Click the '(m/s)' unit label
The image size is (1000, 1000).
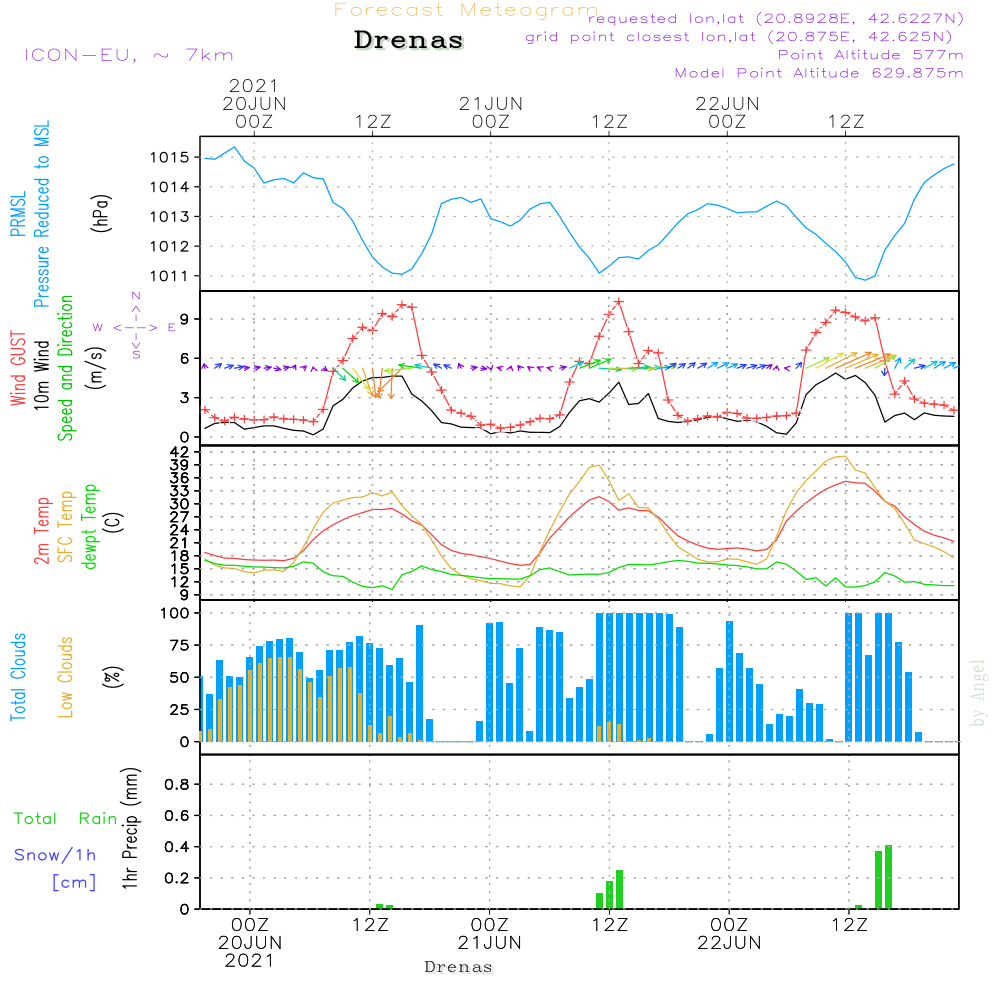[96, 369]
